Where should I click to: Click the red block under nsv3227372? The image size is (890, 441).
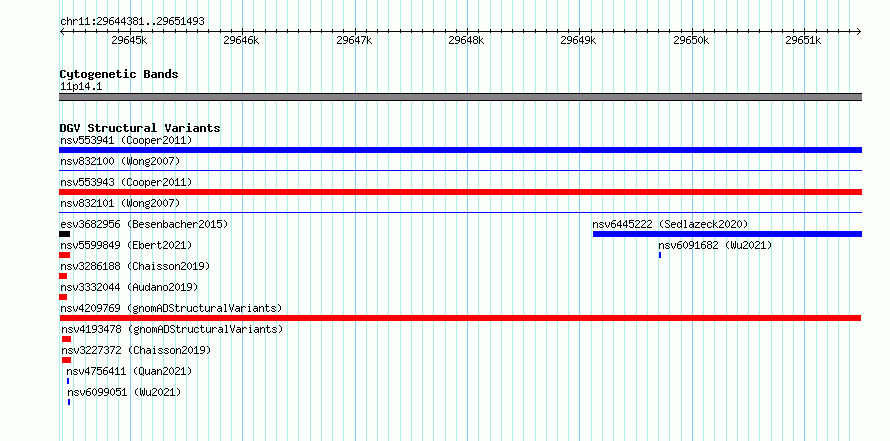[66, 360]
